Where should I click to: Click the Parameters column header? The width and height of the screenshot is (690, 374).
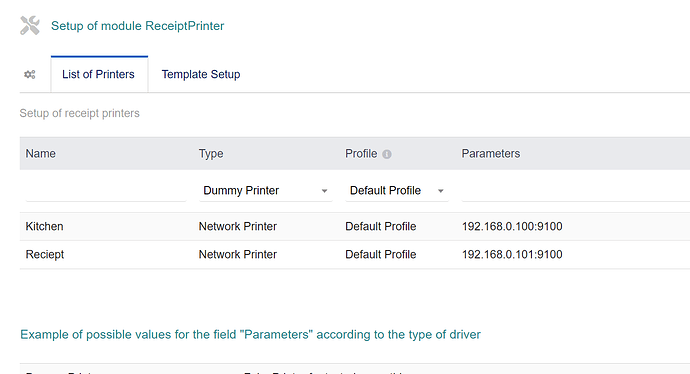[x=491, y=154]
